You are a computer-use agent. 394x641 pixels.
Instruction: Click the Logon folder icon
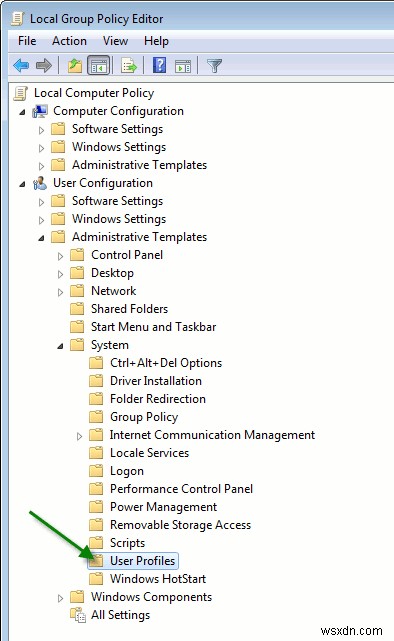[x=96, y=471]
